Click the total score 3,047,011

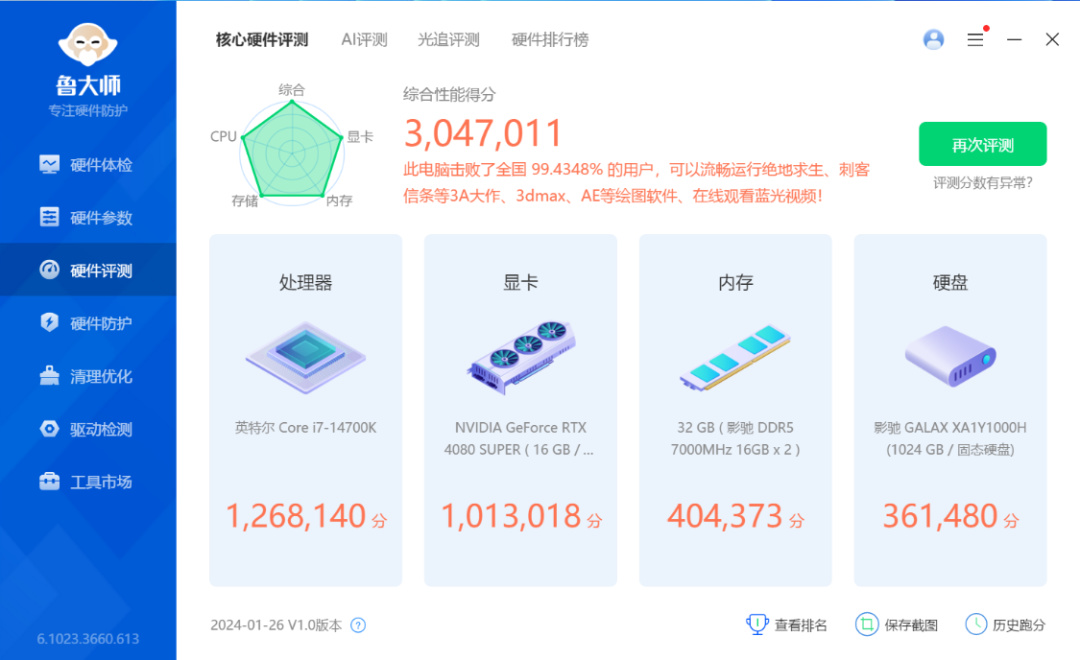tap(483, 134)
